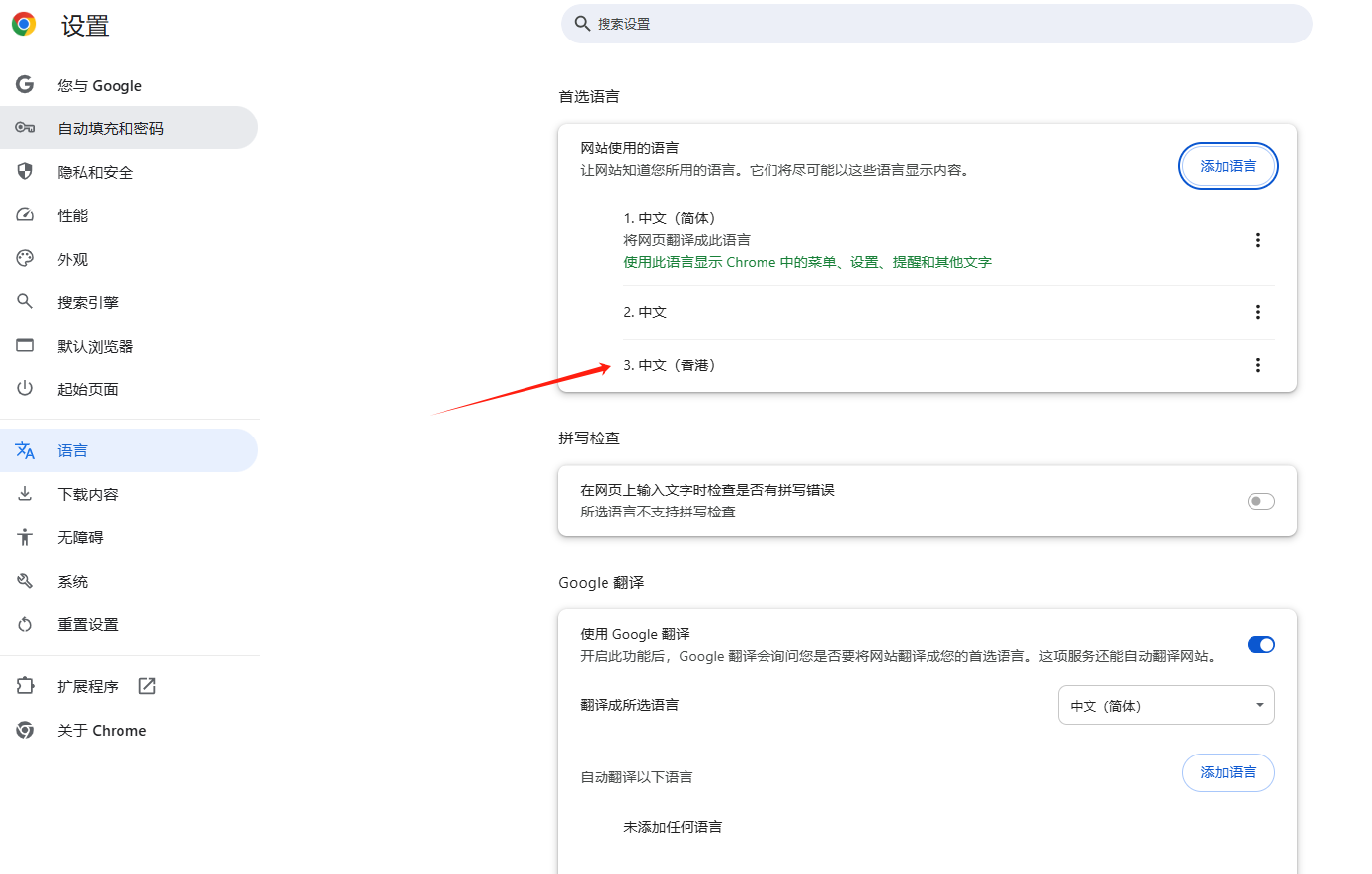Open more options menu for 2. 中文
The image size is (1372, 874).
pos(1257,312)
